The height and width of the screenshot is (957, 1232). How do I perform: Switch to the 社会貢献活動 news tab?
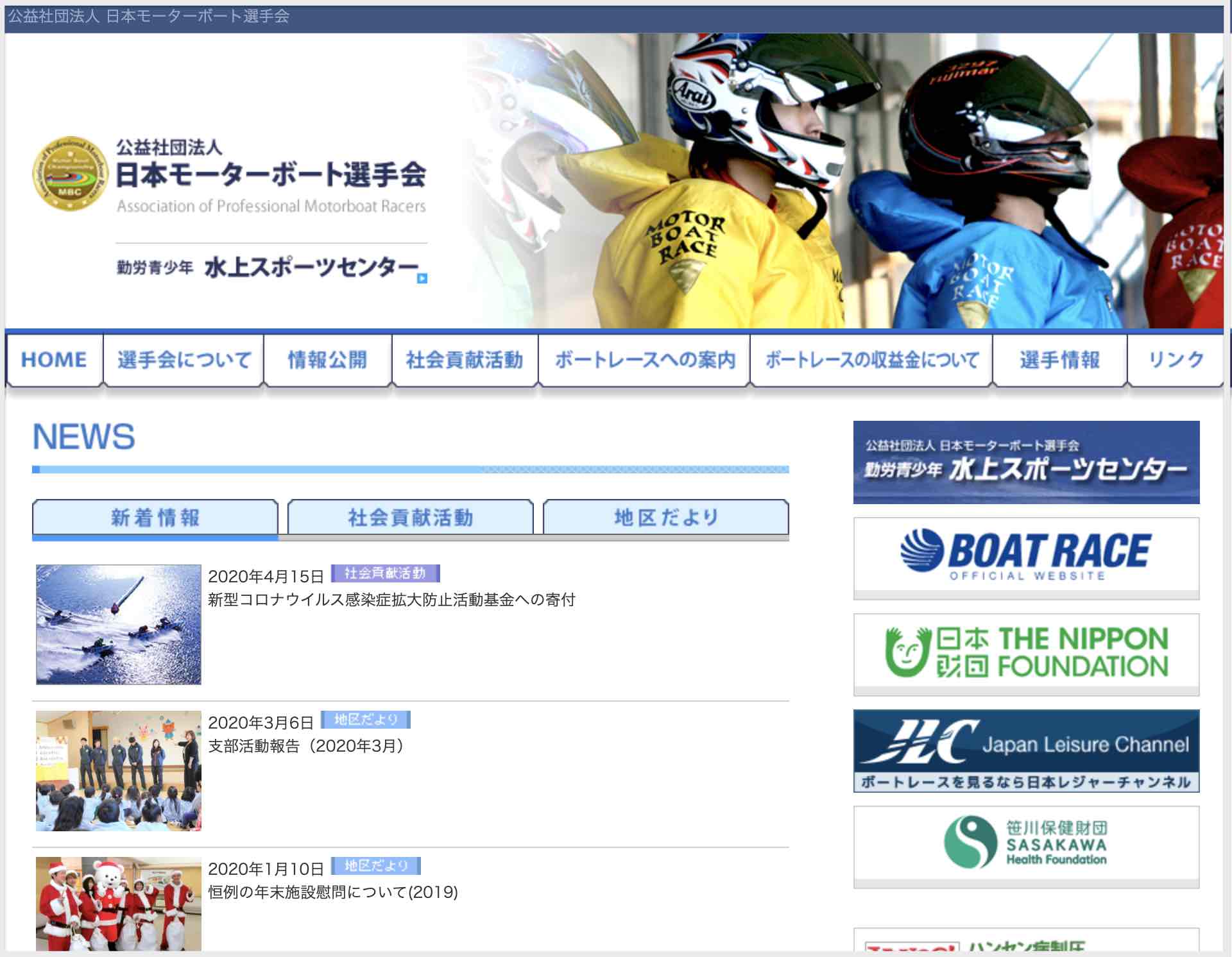point(411,517)
